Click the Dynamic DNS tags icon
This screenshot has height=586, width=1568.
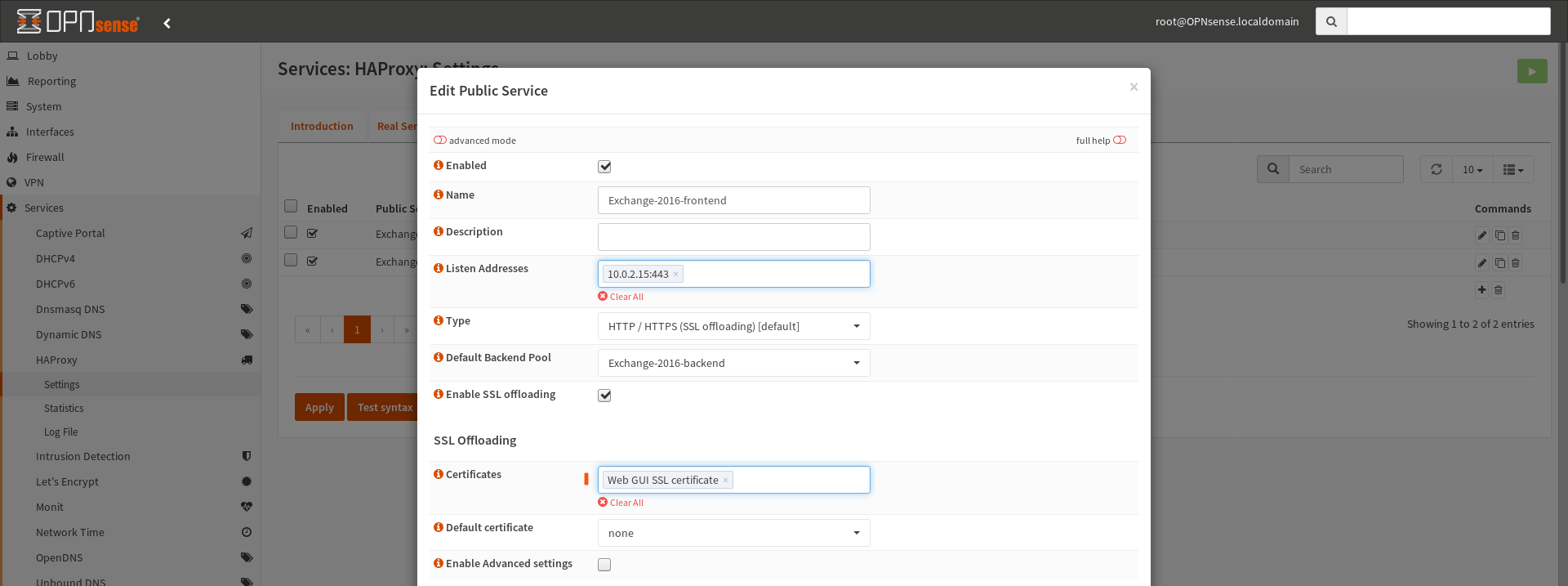click(247, 334)
